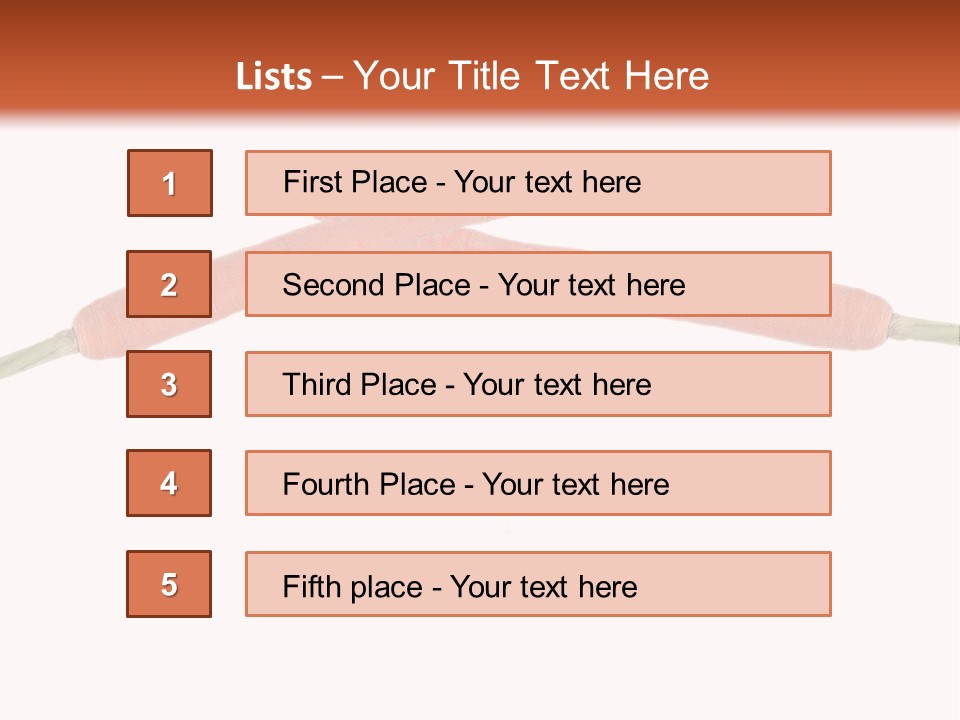Image resolution: width=960 pixels, height=720 pixels.
Task: Click the carrot stem at the right edge
Action: pos(925,326)
